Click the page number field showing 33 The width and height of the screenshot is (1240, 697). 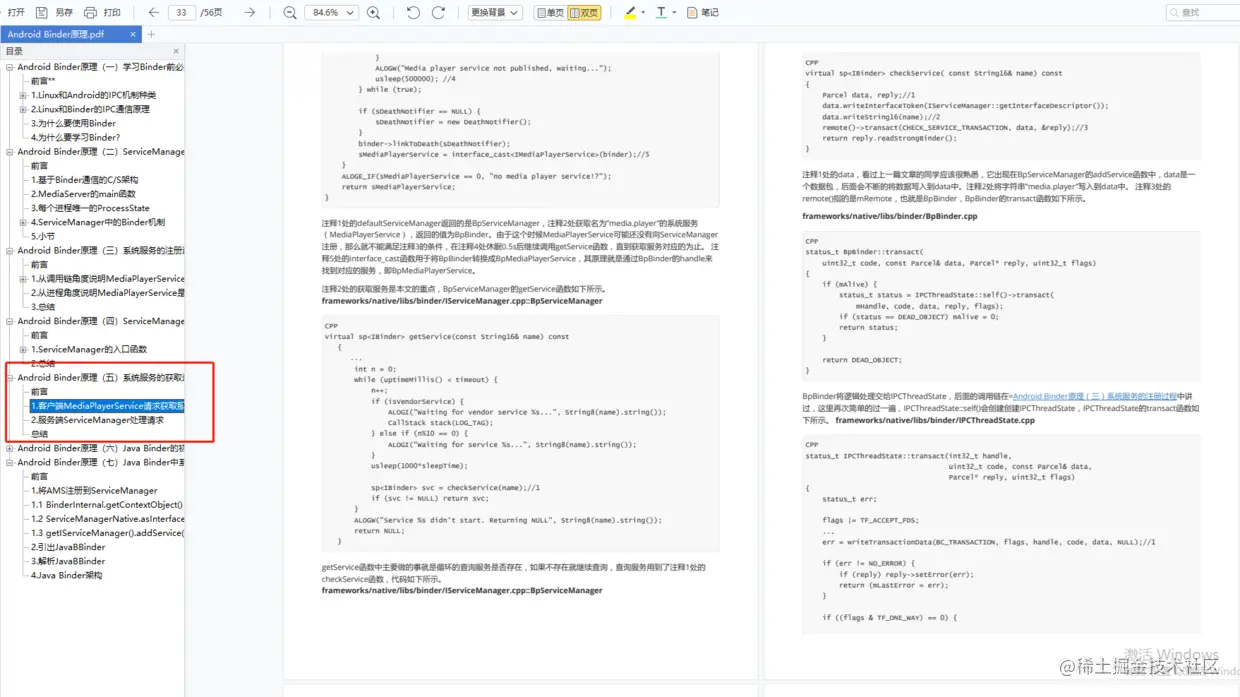tap(181, 13)
